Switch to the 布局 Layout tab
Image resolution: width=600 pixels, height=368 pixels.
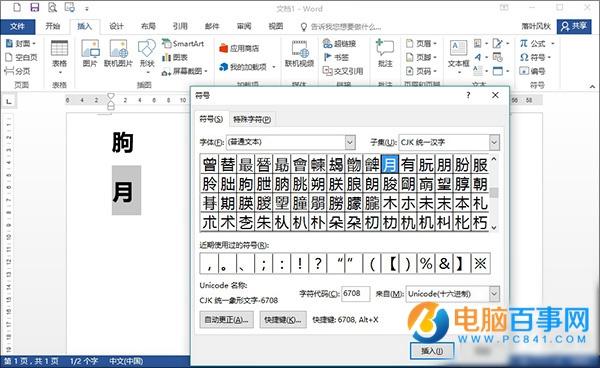point(148,26)
